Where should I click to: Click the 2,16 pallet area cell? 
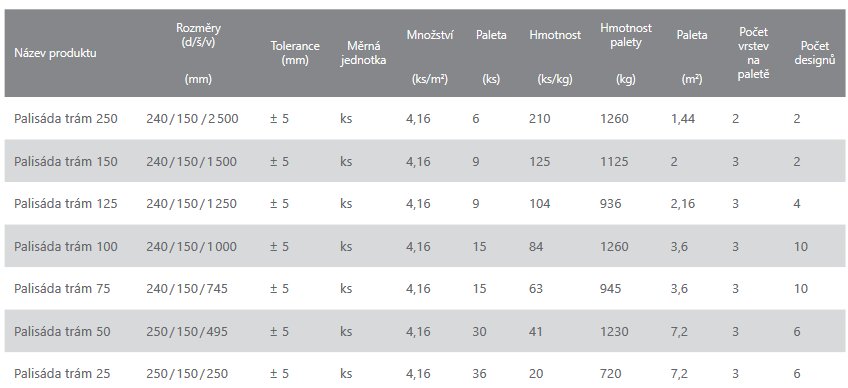(x=683, y=203)
